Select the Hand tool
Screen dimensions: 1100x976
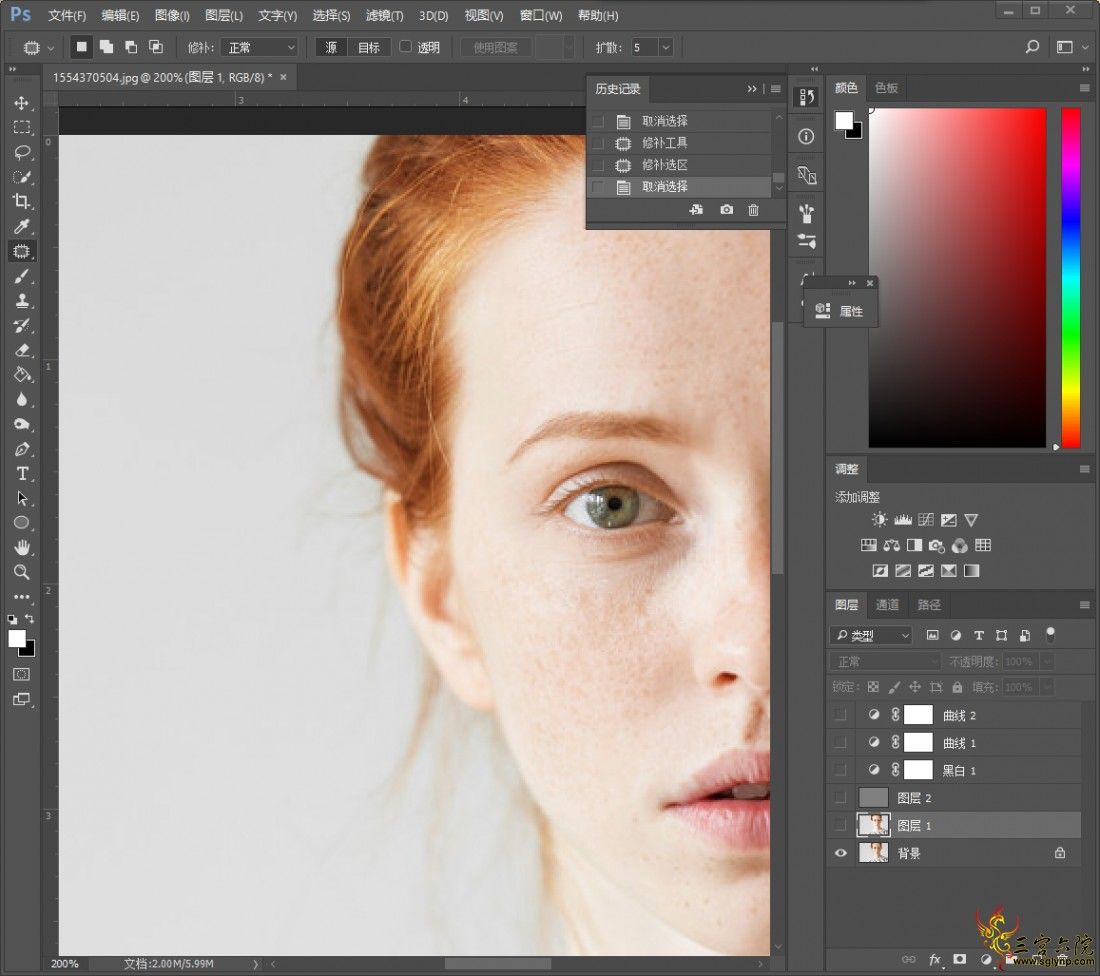[22, 547]
